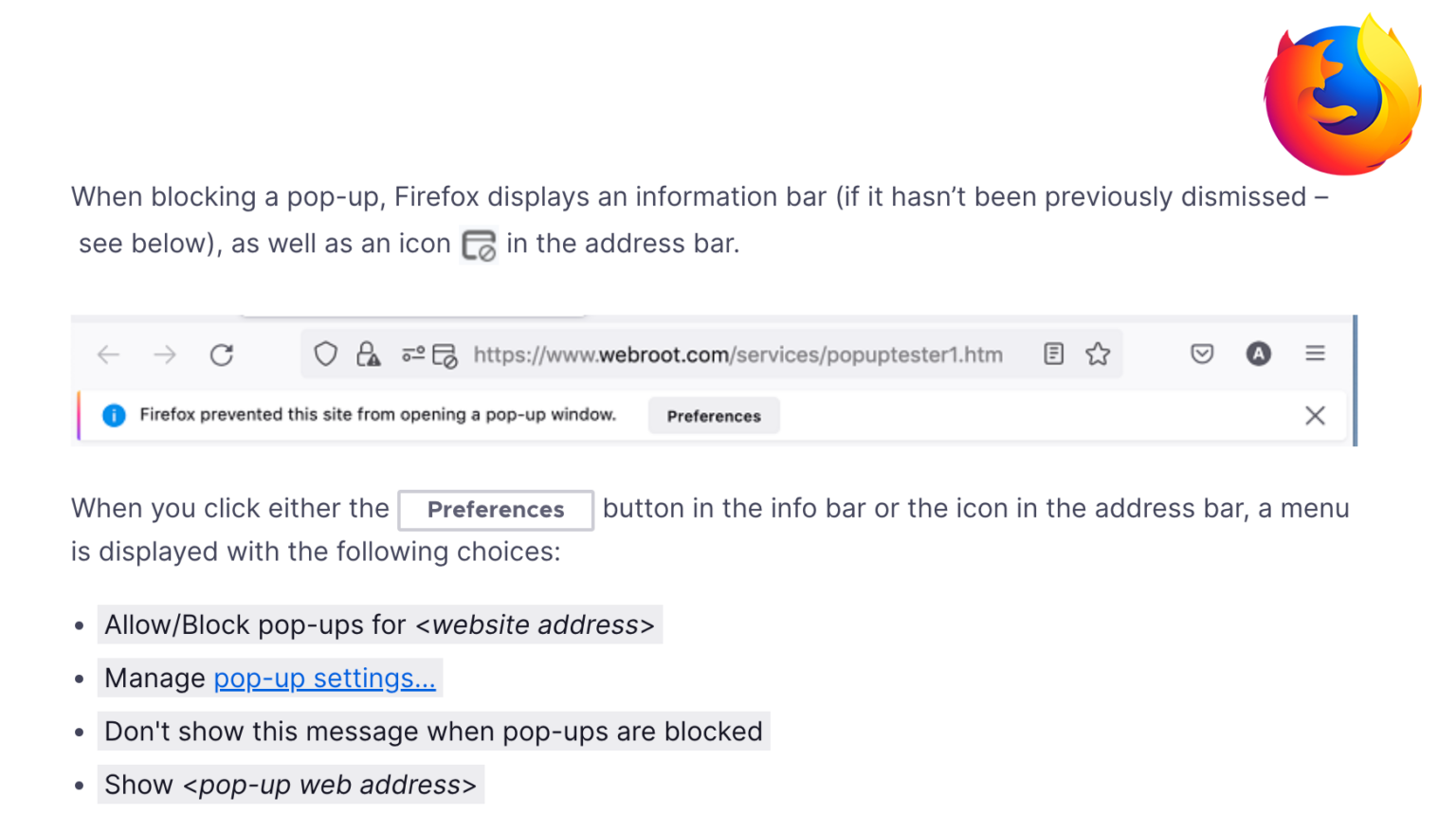Open the pop-up settings link
1456x833 pixels.
tap(324, 679)
